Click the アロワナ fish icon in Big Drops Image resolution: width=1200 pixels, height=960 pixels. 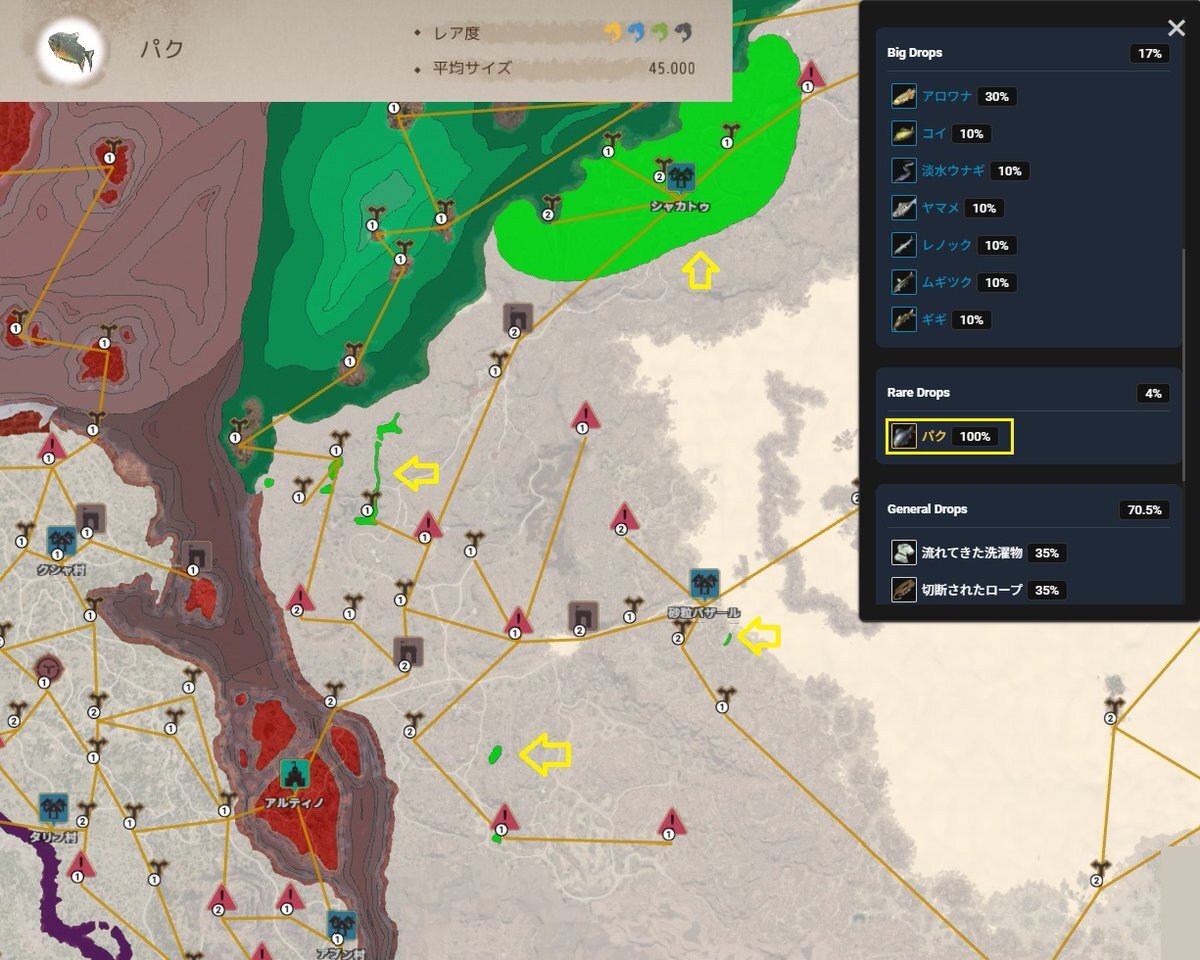coord(904,97)
